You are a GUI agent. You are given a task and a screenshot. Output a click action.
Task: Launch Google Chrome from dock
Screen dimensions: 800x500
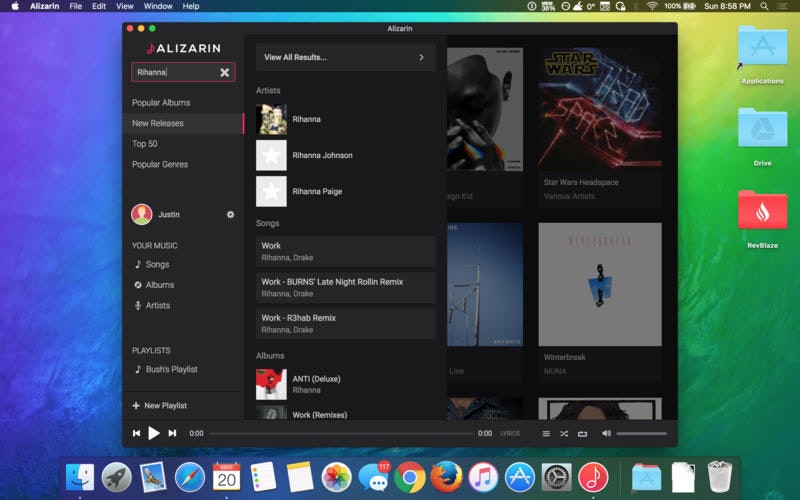tap(410, 478)
